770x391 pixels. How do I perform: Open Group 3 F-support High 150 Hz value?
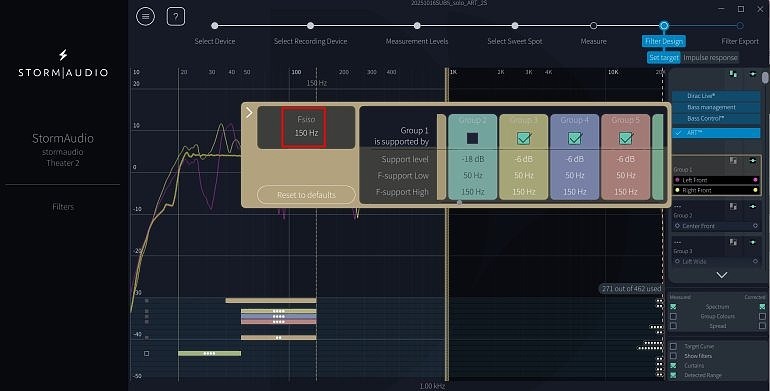click(x=524, y=192)
